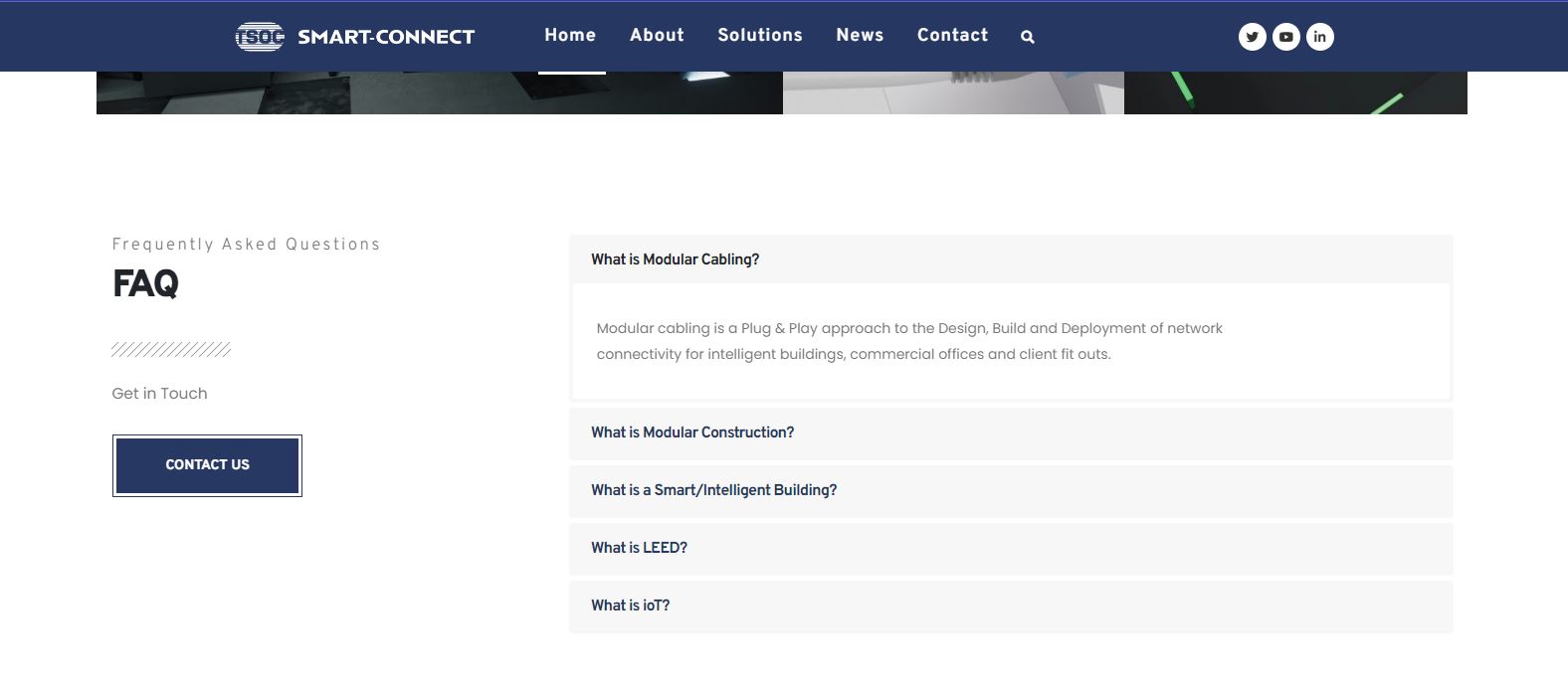Click the Frequently Asked Questions subtitle
Viewport: 1568px width, 691px height.
pos(246,245)
